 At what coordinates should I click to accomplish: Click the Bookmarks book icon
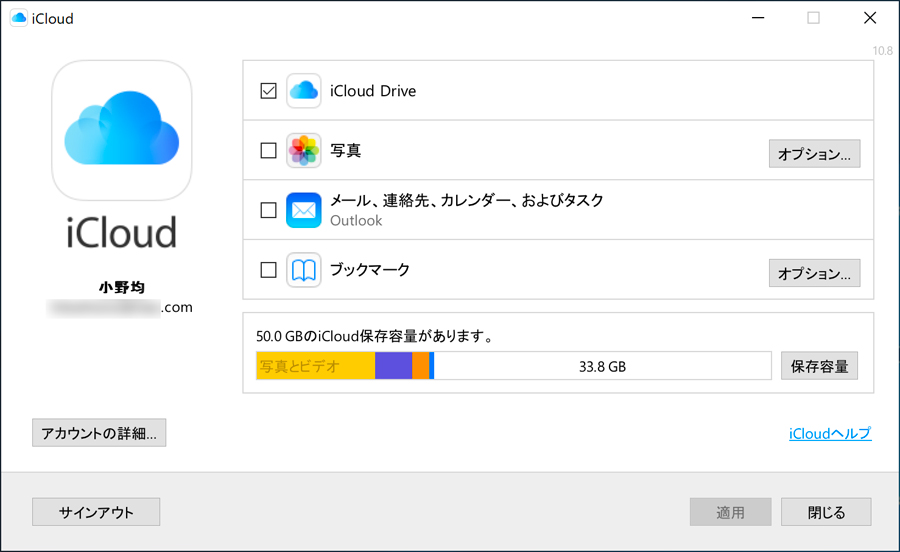coord(303,270)
